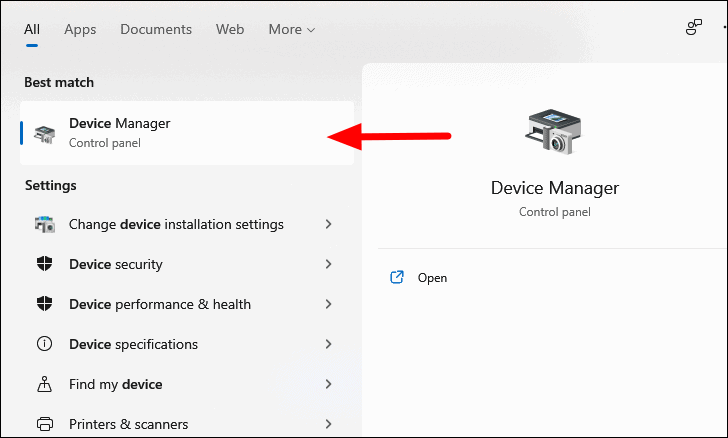This screenshot has width=728, height=438.
Task: Click the Device security shield icon
Action: tap(45, 264)
